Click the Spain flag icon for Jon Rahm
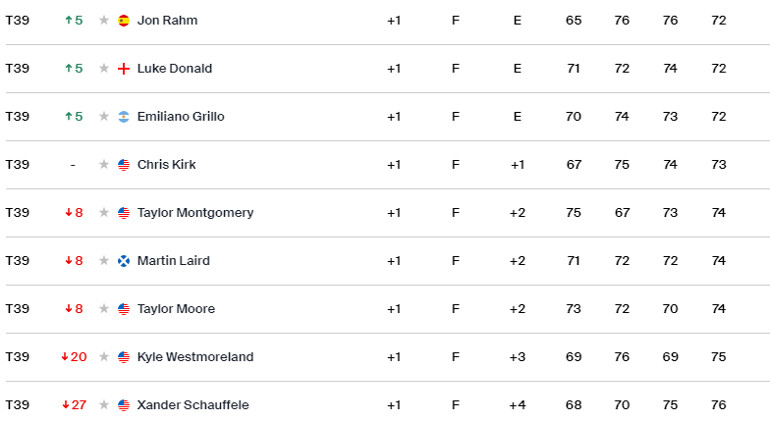The width and height of the screenshot is (770, 422). click(x=124, y=21)
